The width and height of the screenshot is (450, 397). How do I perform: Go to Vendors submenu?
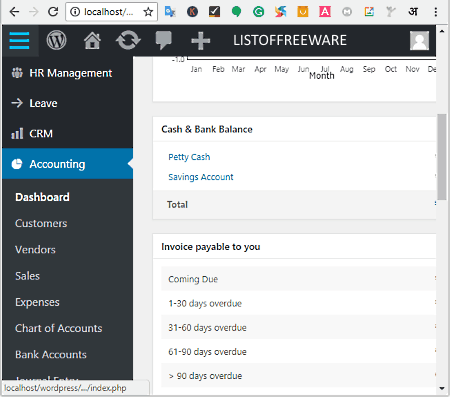click(35, 250)
